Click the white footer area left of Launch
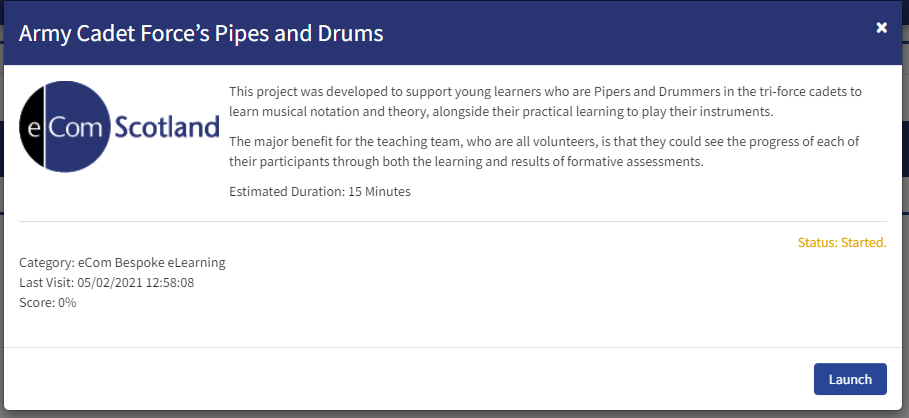909x418 pixels. click(406, 379)
